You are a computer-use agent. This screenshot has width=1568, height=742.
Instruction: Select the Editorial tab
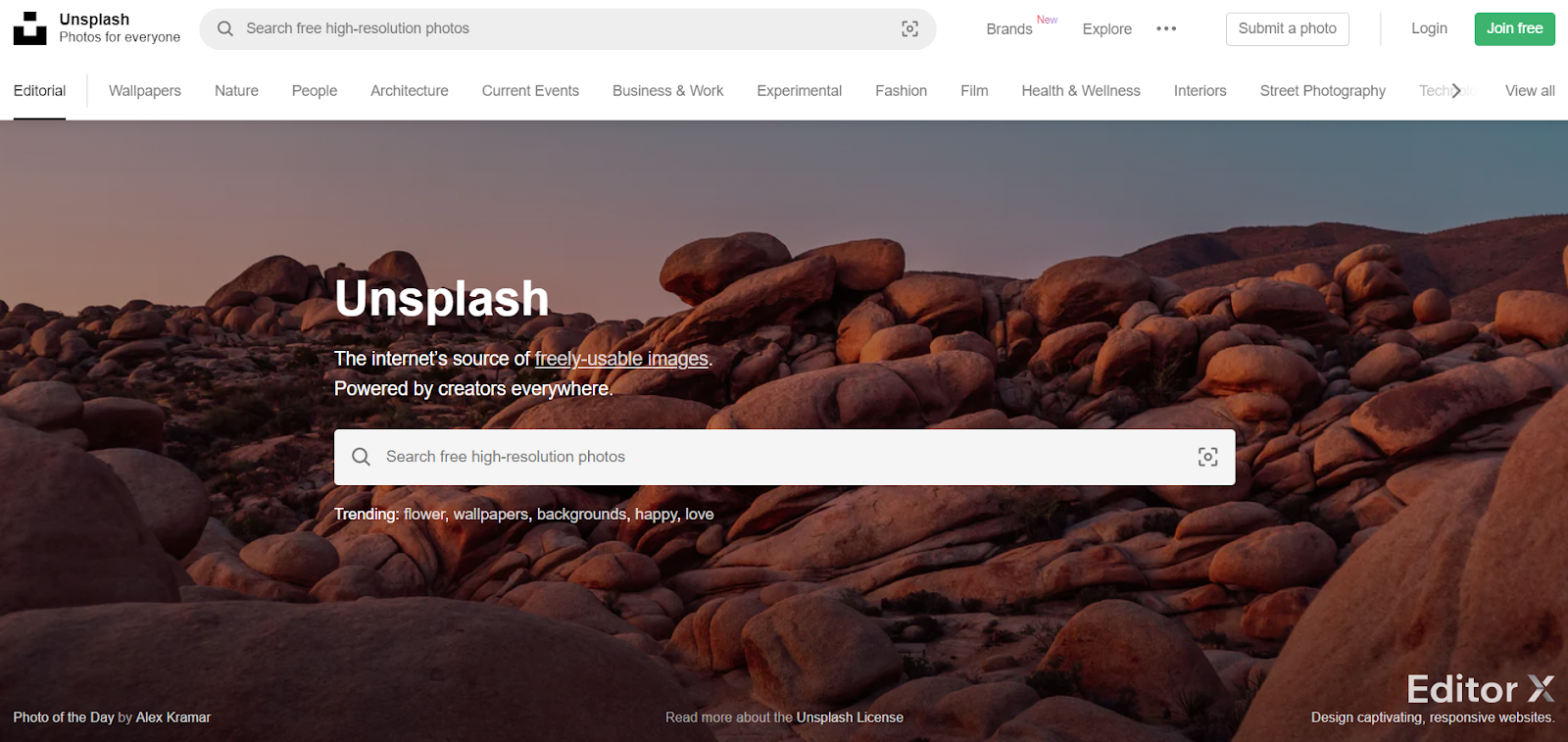pyautogui.click(x=39, y=90)
